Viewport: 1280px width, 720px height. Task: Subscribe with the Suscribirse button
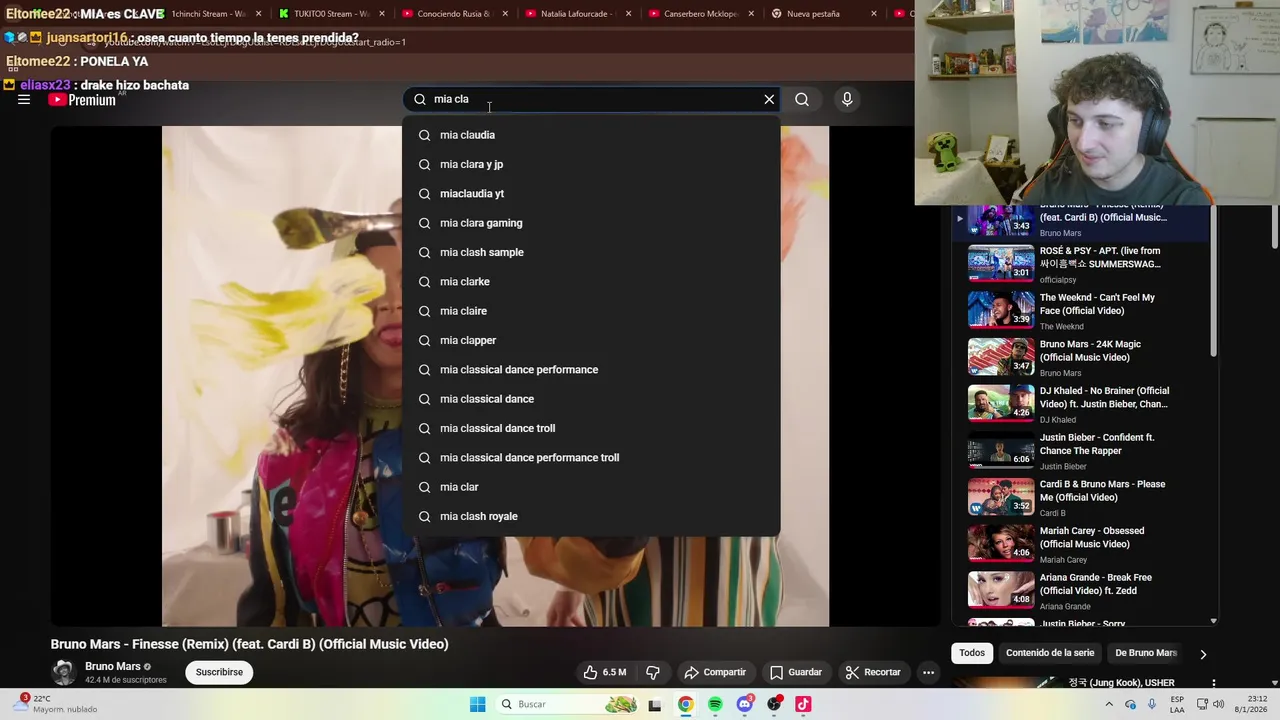tap(219, 672)
